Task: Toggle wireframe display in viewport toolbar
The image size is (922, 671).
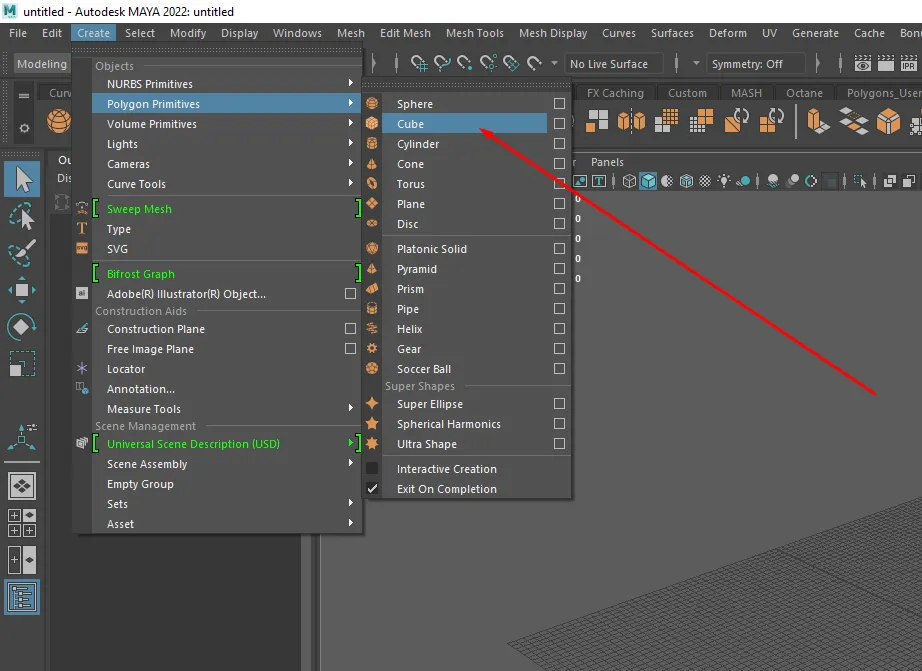Action: click(629, 181)
